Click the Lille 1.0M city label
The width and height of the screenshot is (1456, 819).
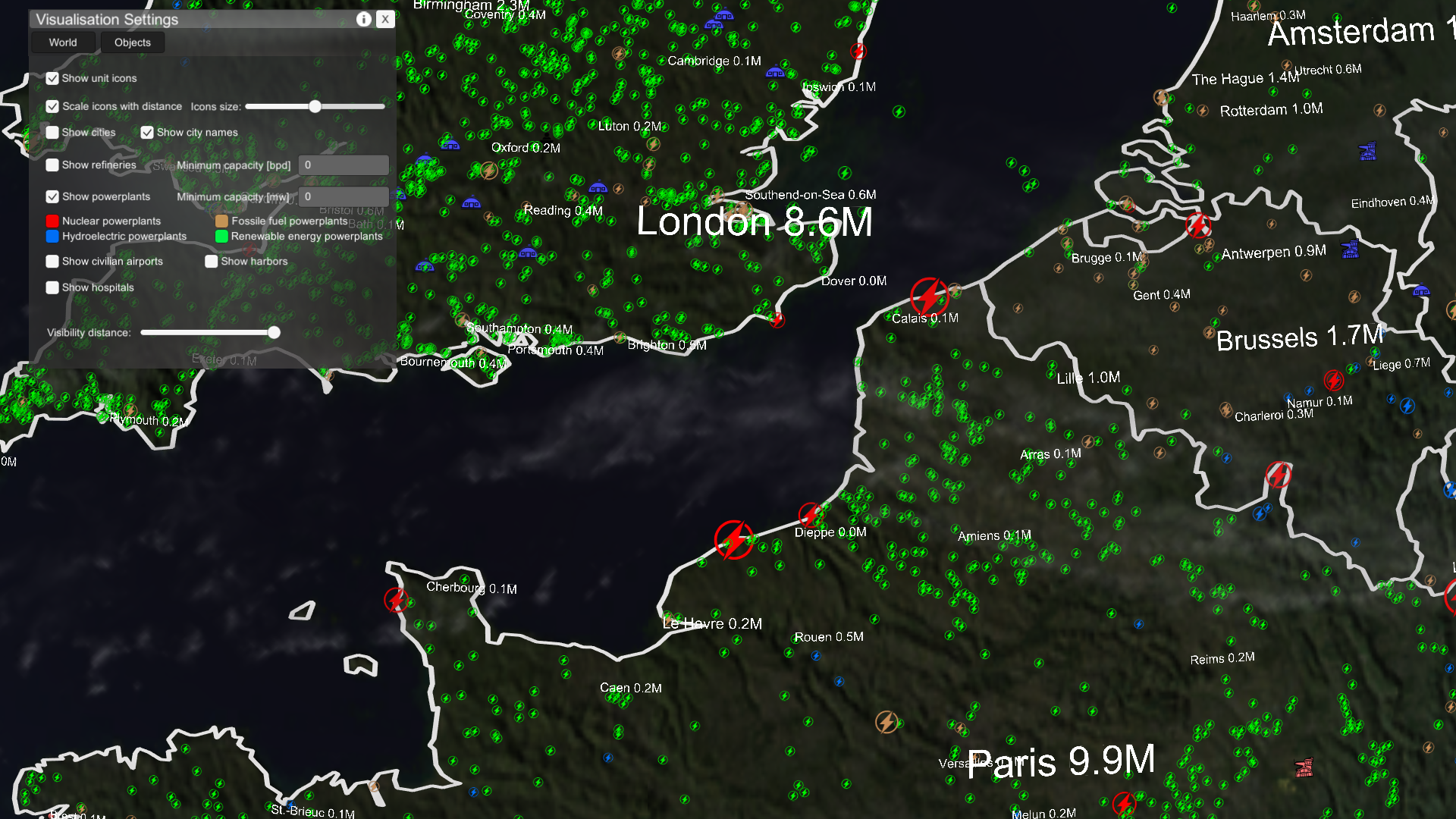(1088, 378)
